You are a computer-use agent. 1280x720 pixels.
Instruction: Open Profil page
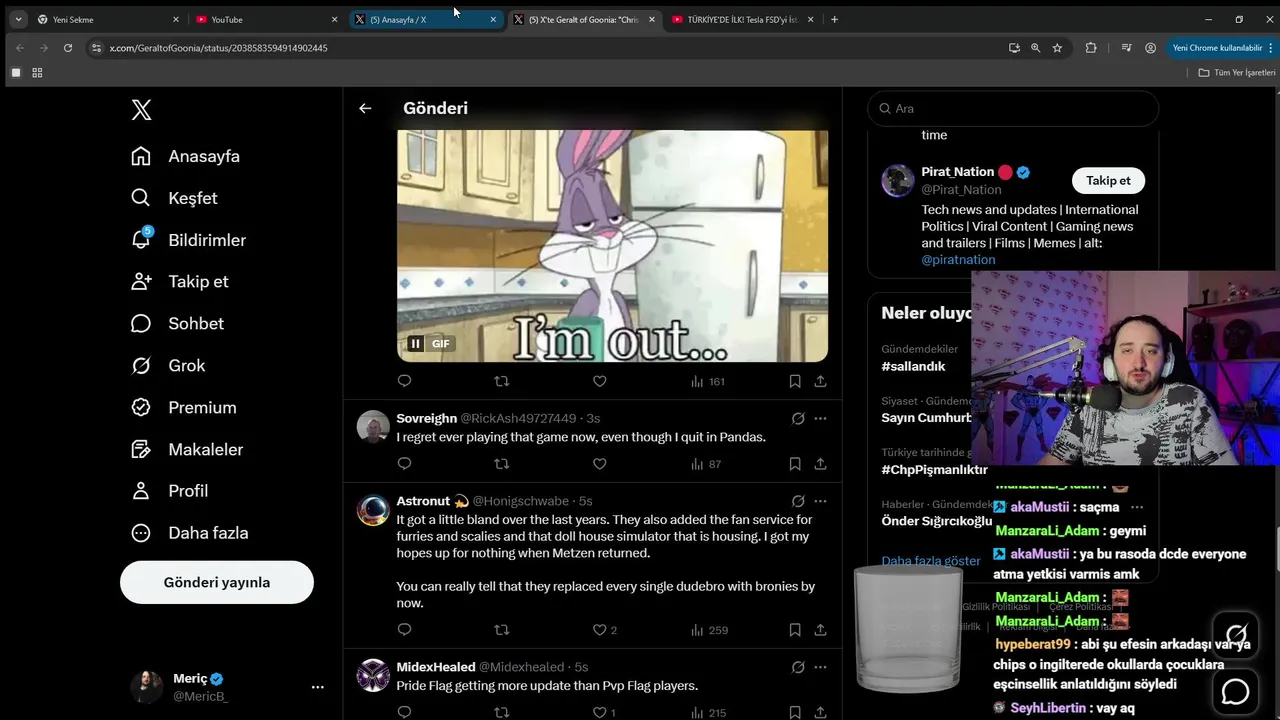coord(170,490)
